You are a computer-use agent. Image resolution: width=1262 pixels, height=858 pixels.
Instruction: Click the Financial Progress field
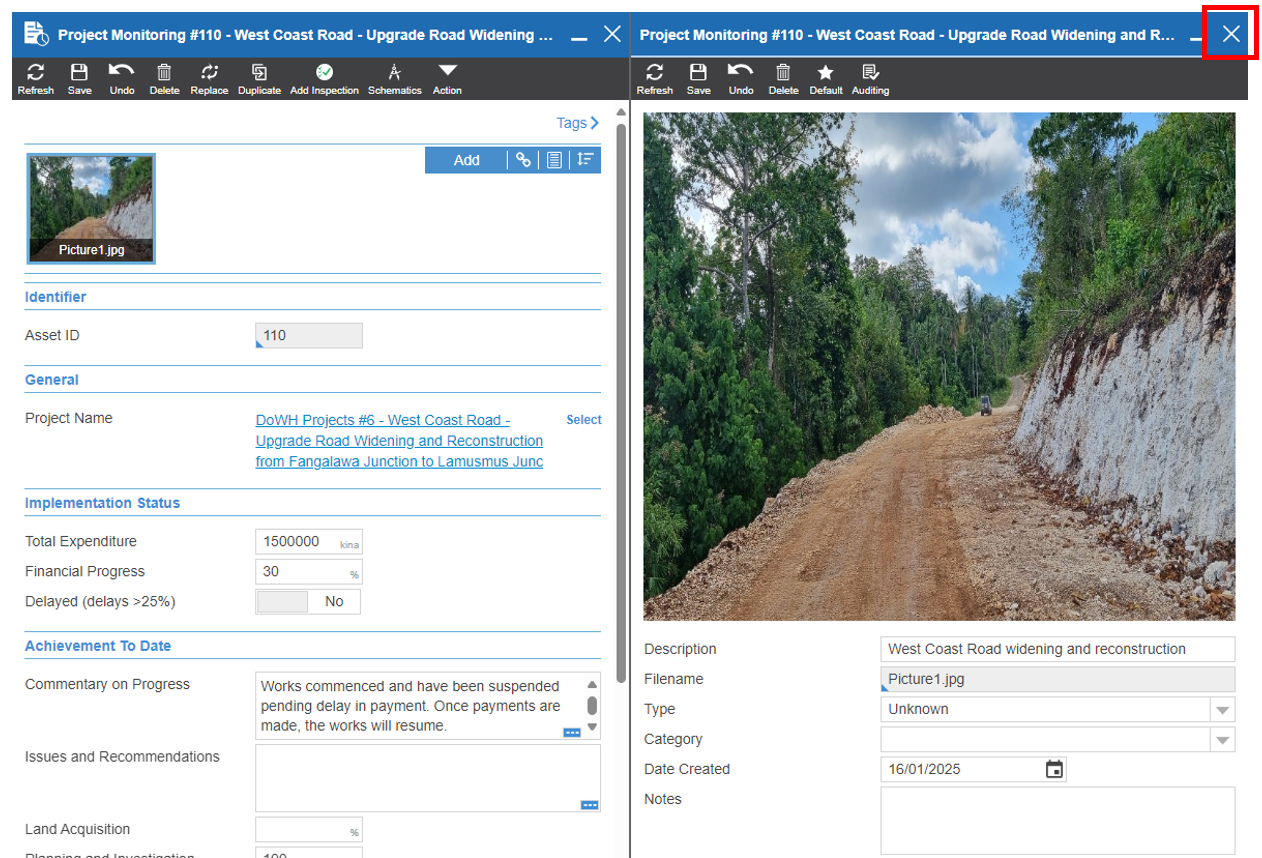[x=309, y=572]
